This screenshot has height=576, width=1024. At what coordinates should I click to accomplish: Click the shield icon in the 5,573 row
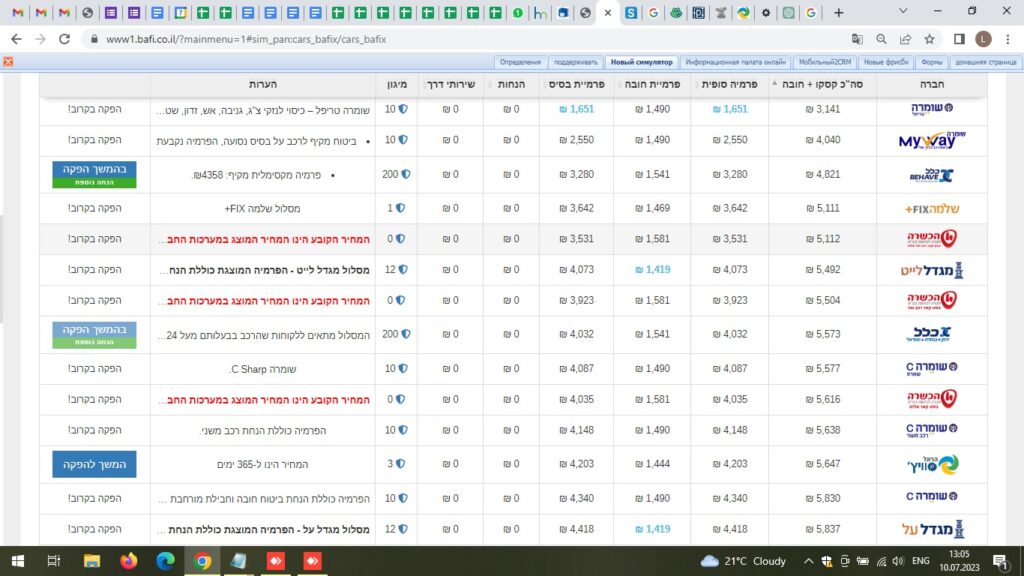[x=406, y=334]
